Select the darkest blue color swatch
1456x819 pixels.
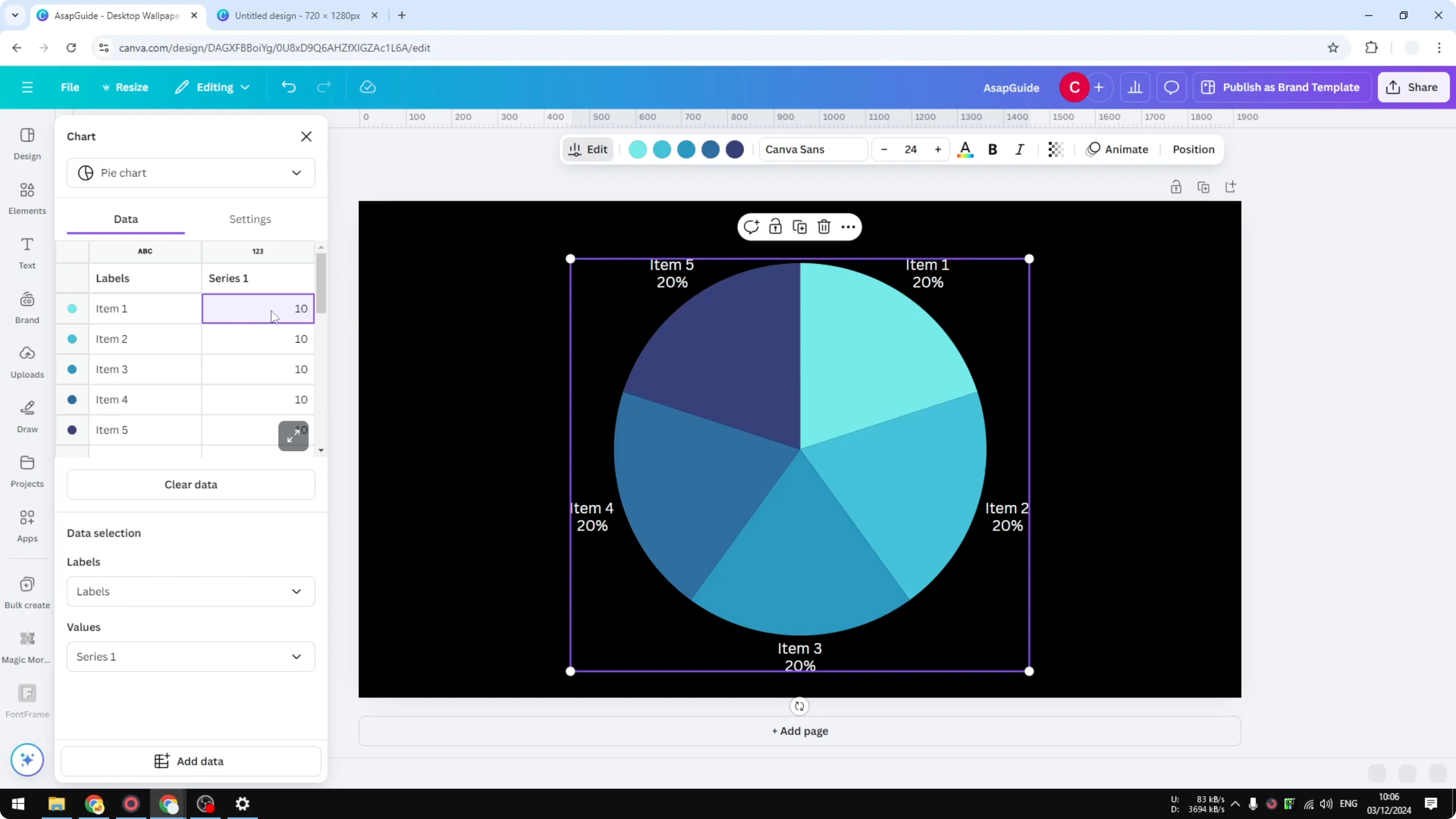click(734, 149)
